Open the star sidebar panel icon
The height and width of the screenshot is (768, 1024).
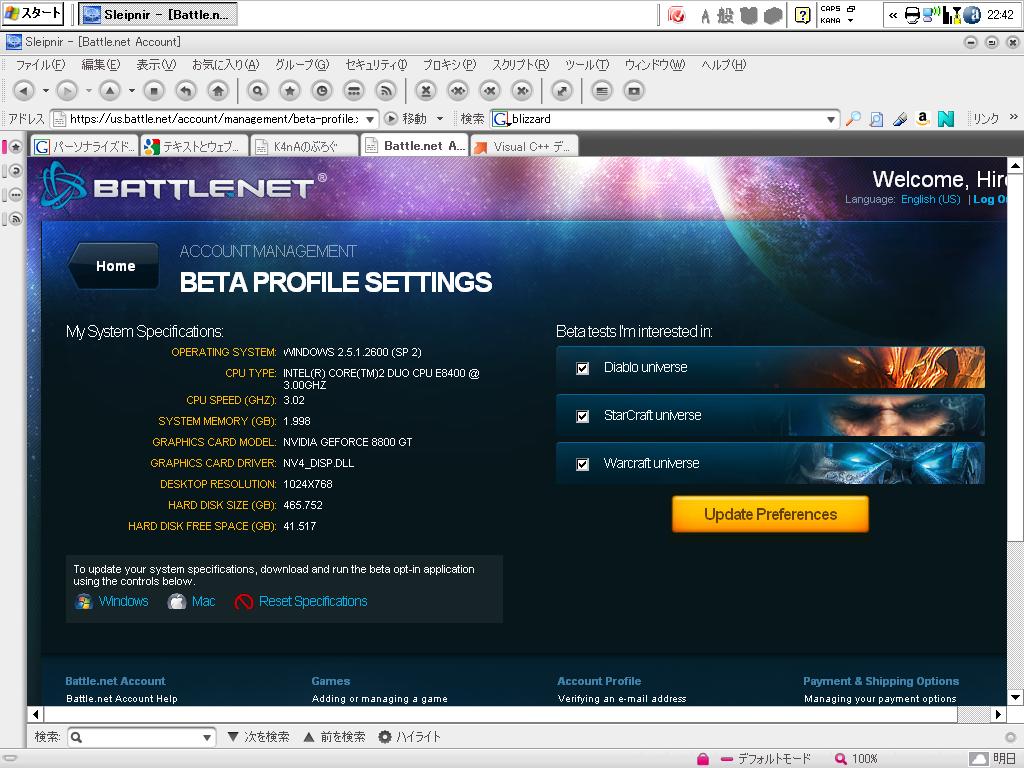point(16,147)
